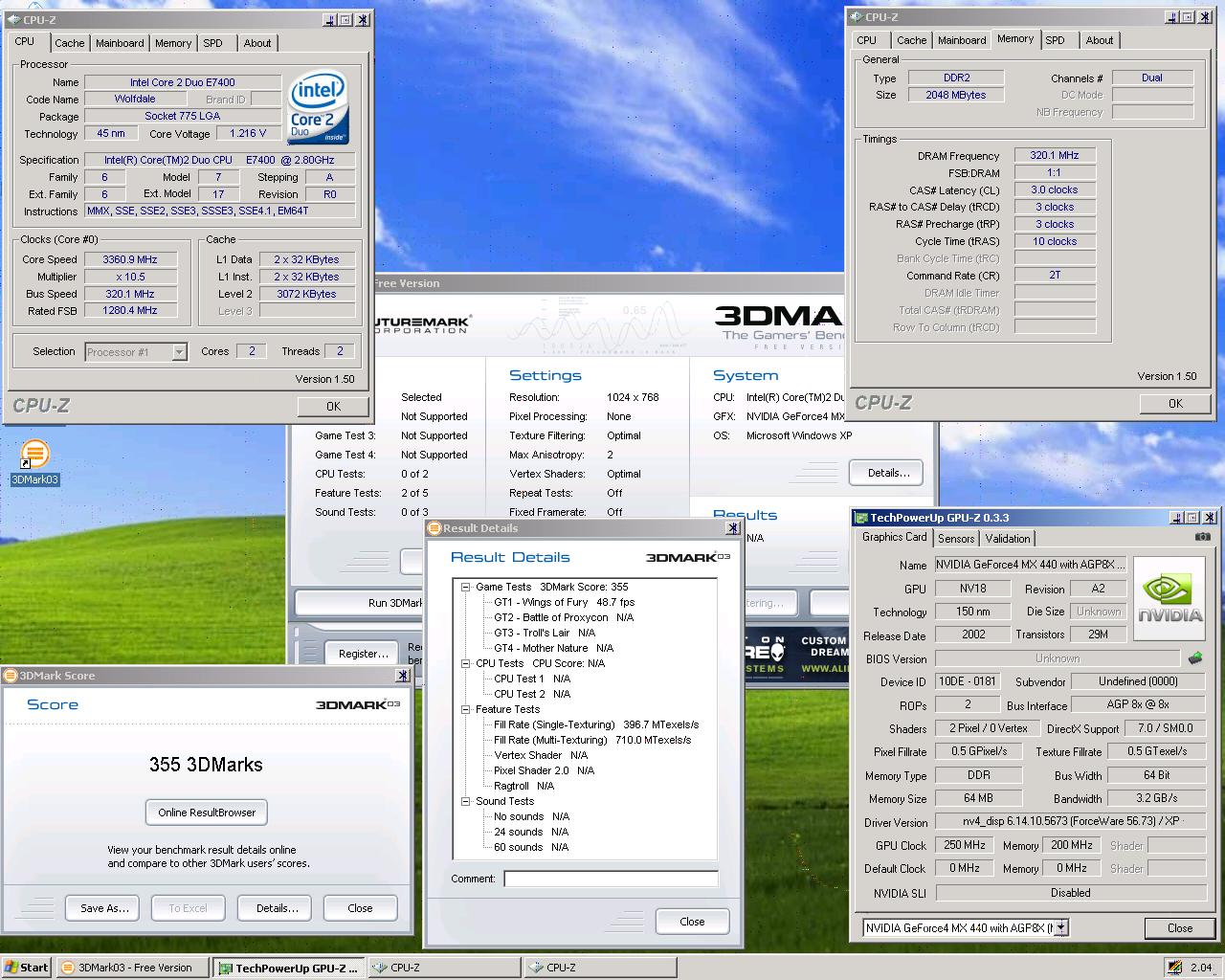Click the GPU-Z screenshot camera icon
The height and width of the screenshot is (980, 1225).
pos(1202,537)
